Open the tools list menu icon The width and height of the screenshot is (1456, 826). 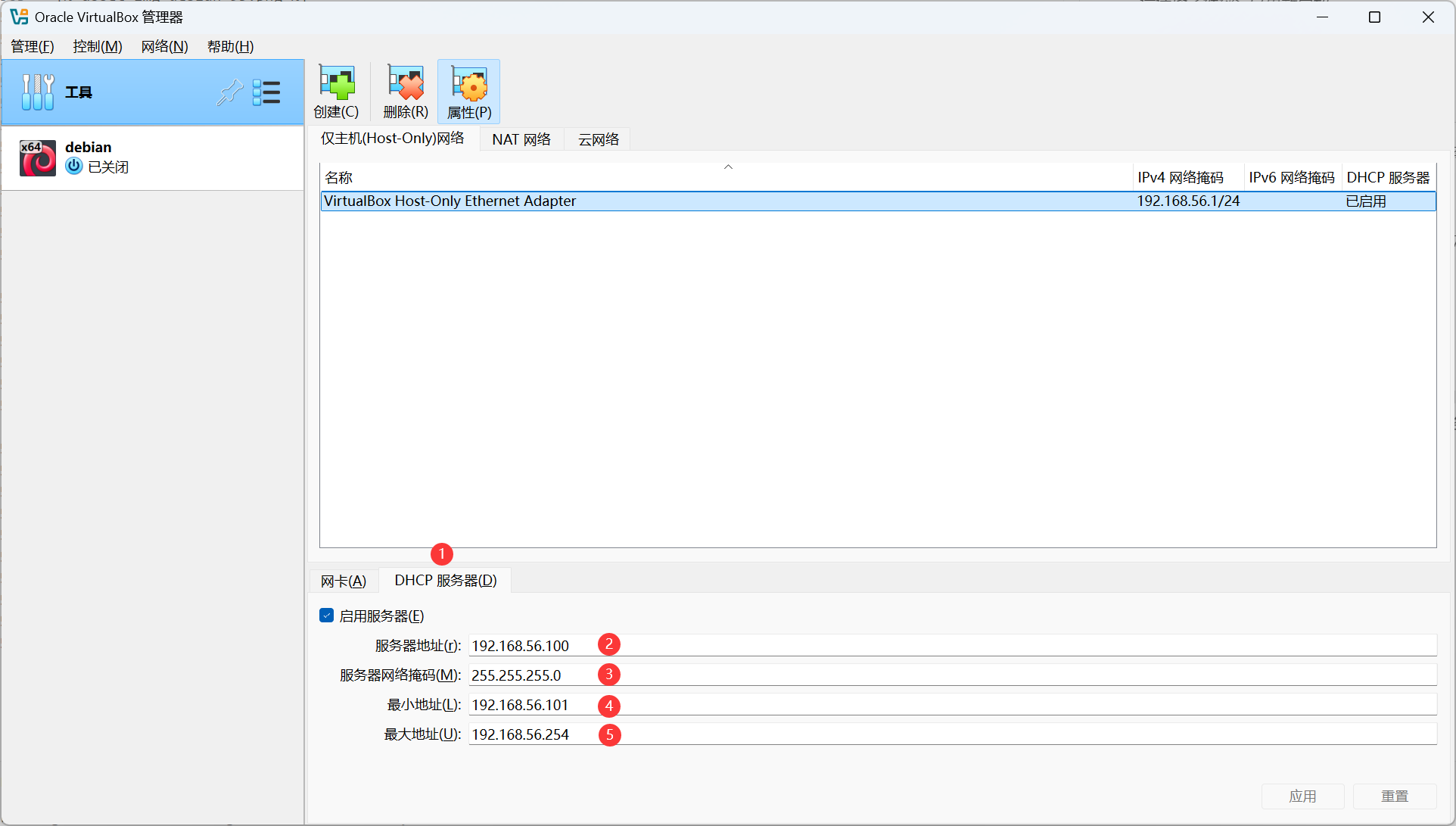(x=266, y=92)
